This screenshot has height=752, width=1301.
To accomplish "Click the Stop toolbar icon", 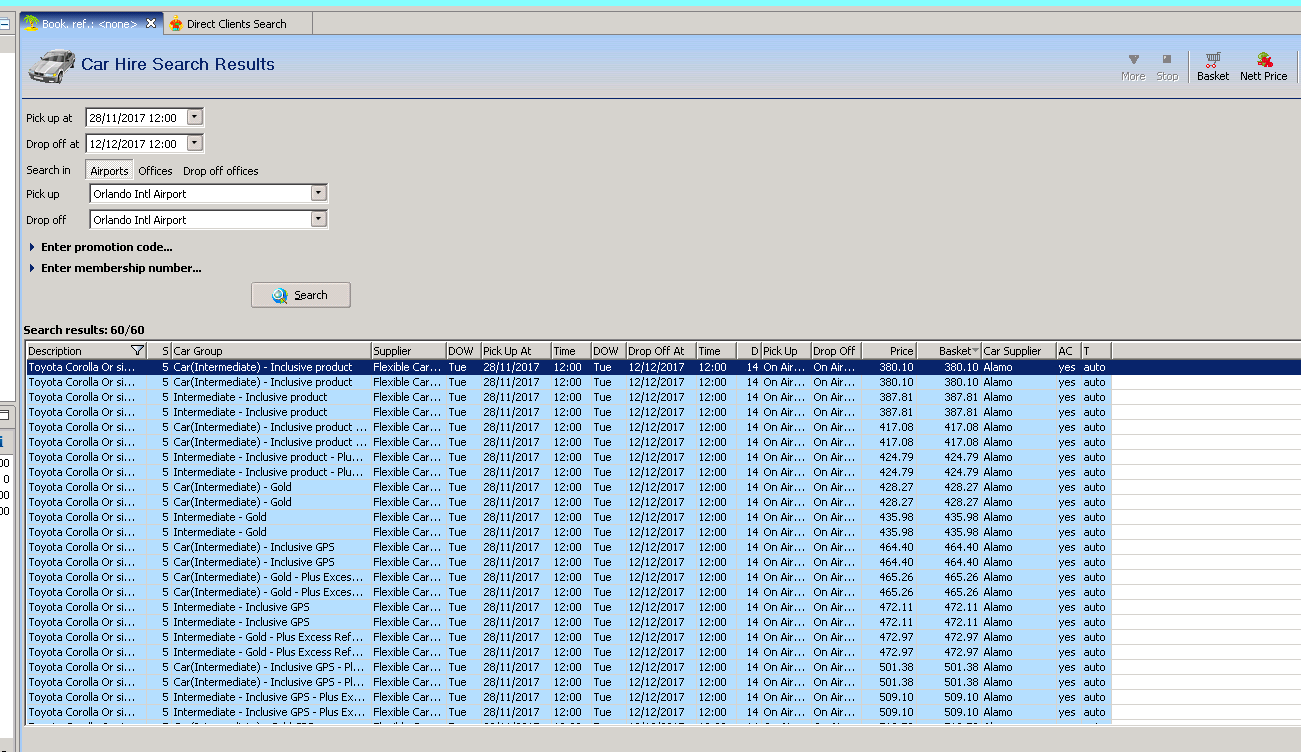I will tap(1167, 60).
